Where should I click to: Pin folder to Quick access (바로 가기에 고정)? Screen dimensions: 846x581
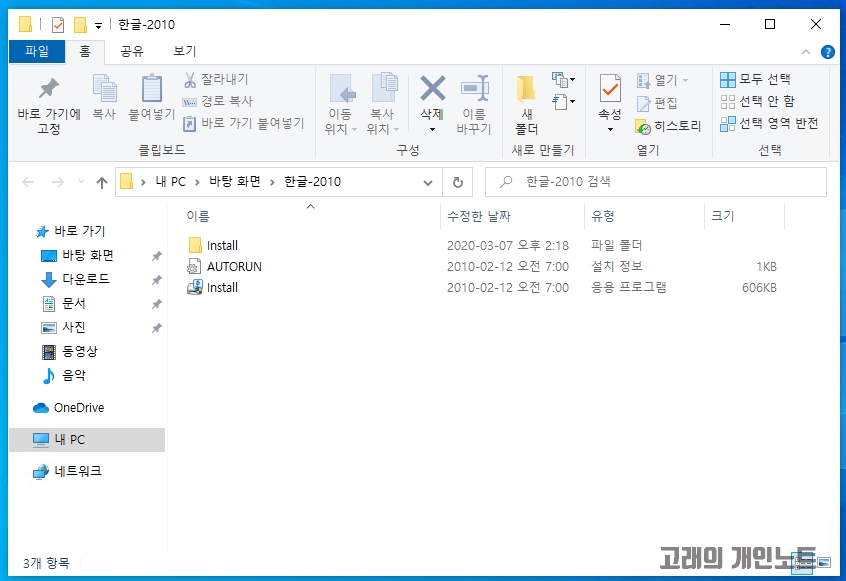[x=49, y=105]
